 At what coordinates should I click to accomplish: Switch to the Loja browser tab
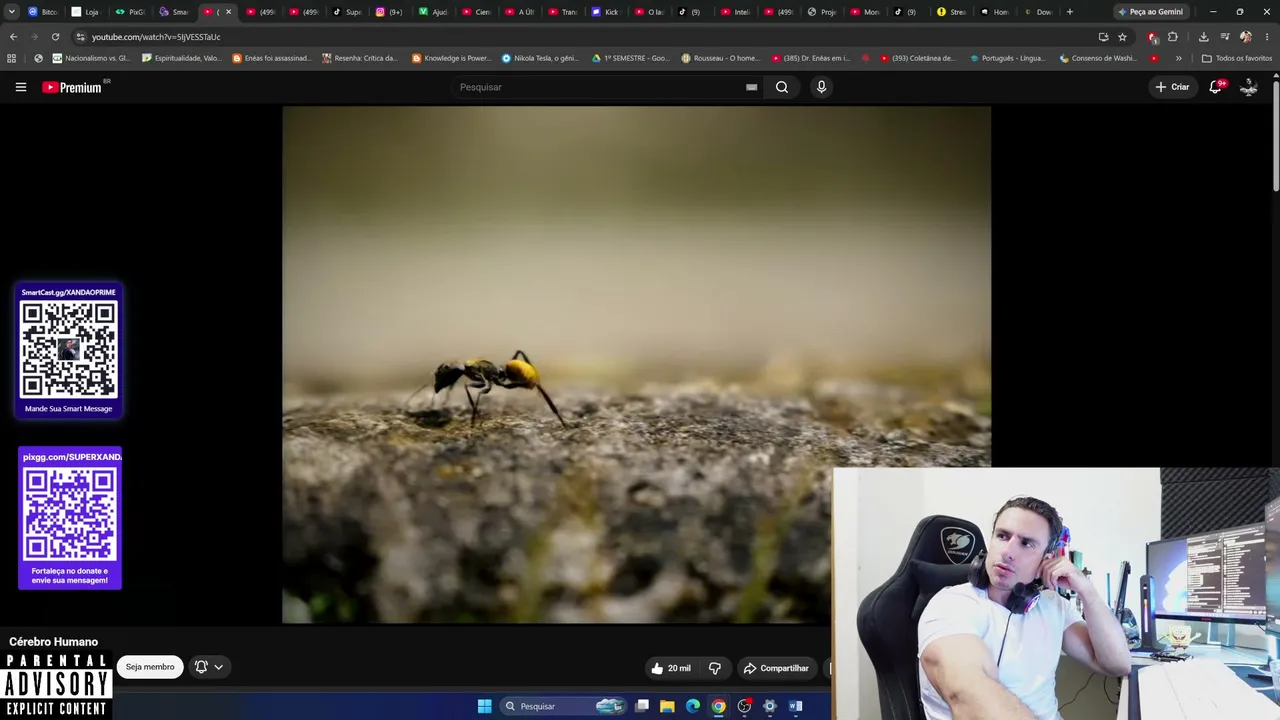click(x=86, y=12)
